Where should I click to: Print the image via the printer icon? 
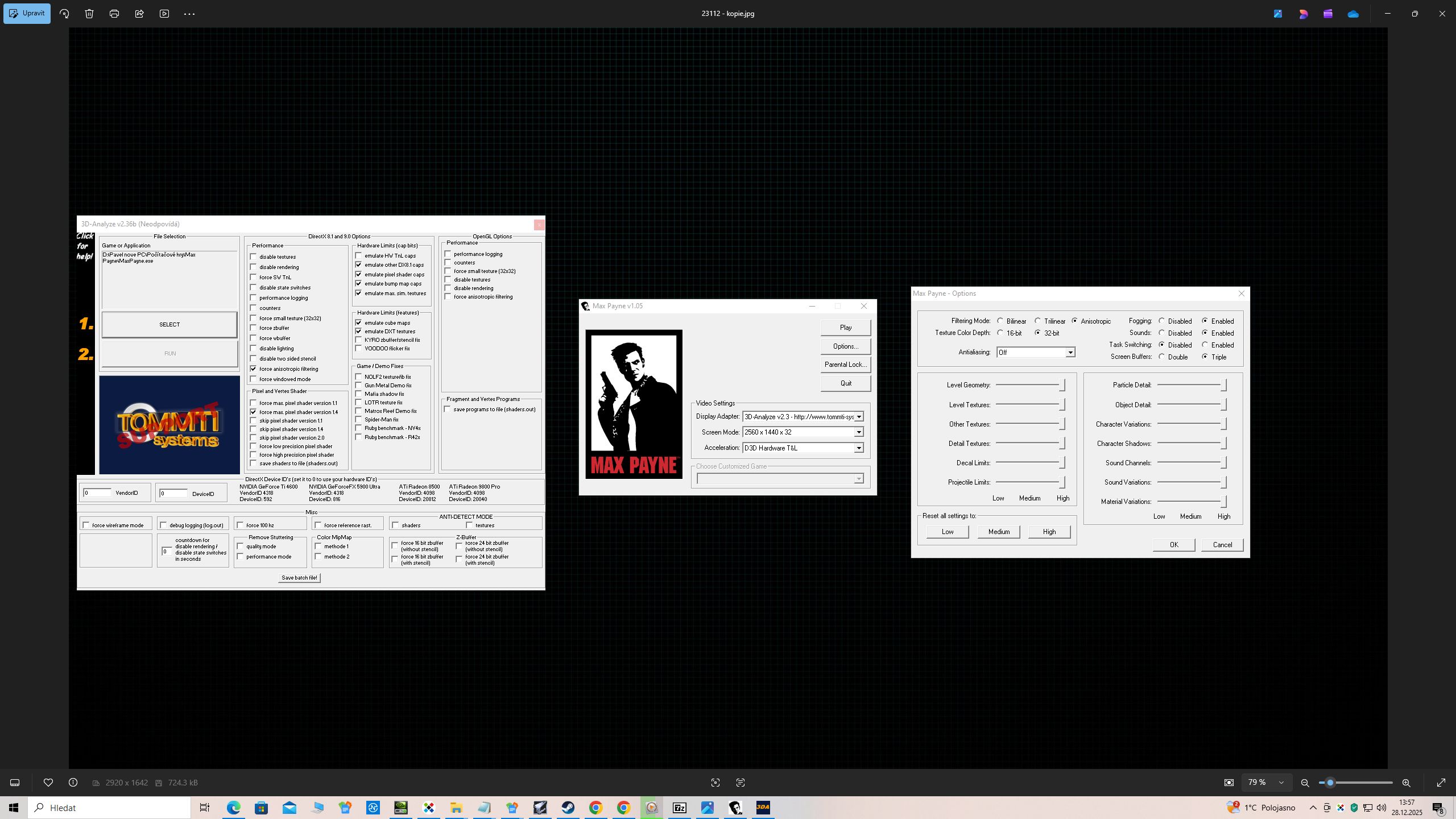tap(114, 14)
